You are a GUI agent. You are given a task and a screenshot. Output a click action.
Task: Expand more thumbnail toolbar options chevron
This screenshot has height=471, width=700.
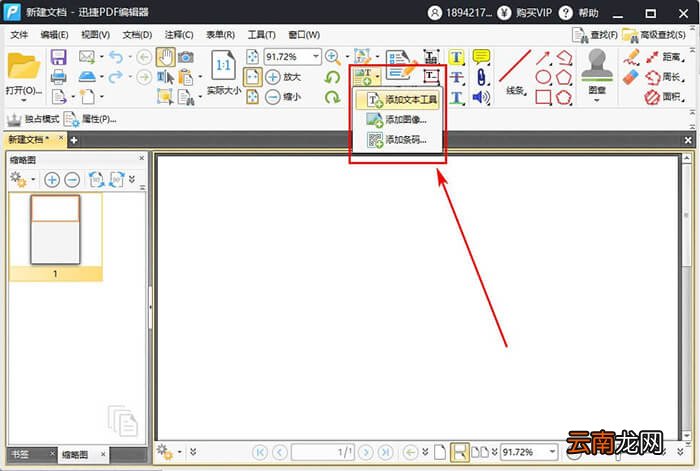132,179
